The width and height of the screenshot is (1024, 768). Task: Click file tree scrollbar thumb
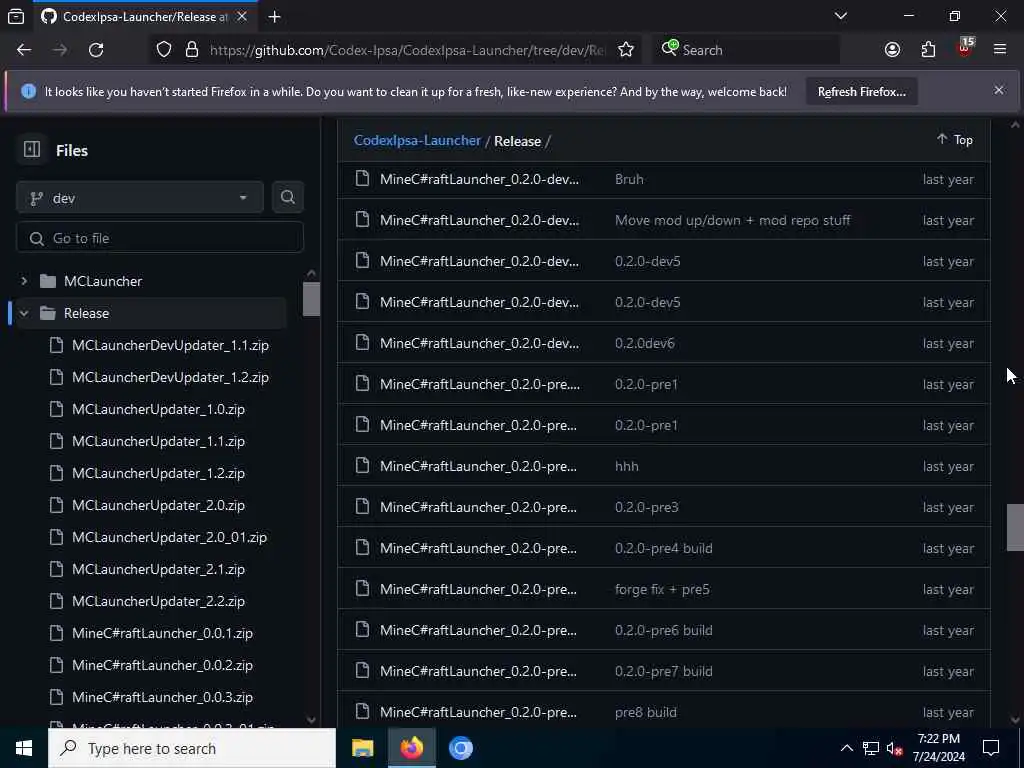(x=312, y=299)
